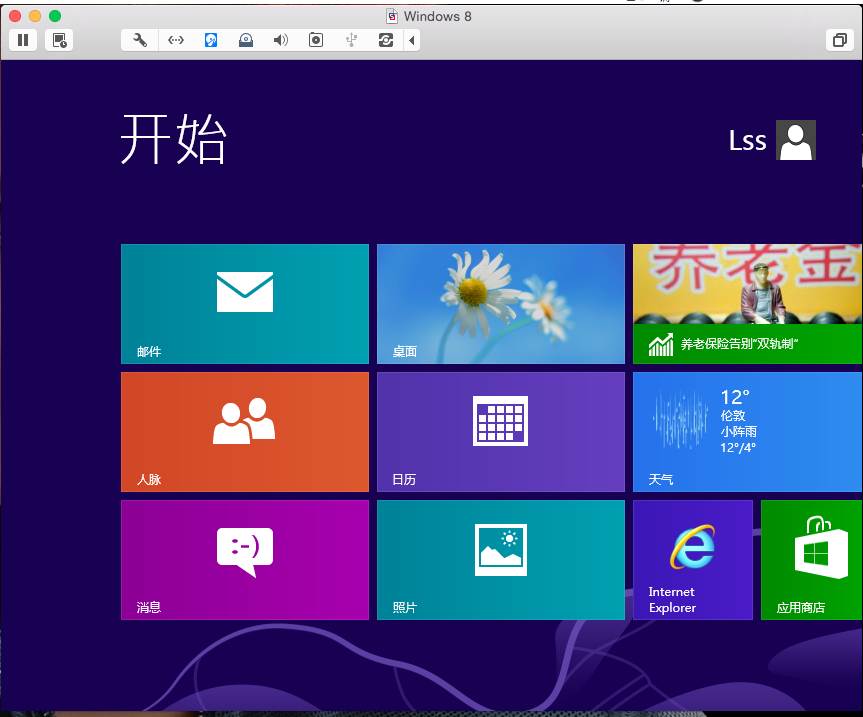Open the 消息 messaging tile
This screenshot has width=863, height=717.
[245, 560]
